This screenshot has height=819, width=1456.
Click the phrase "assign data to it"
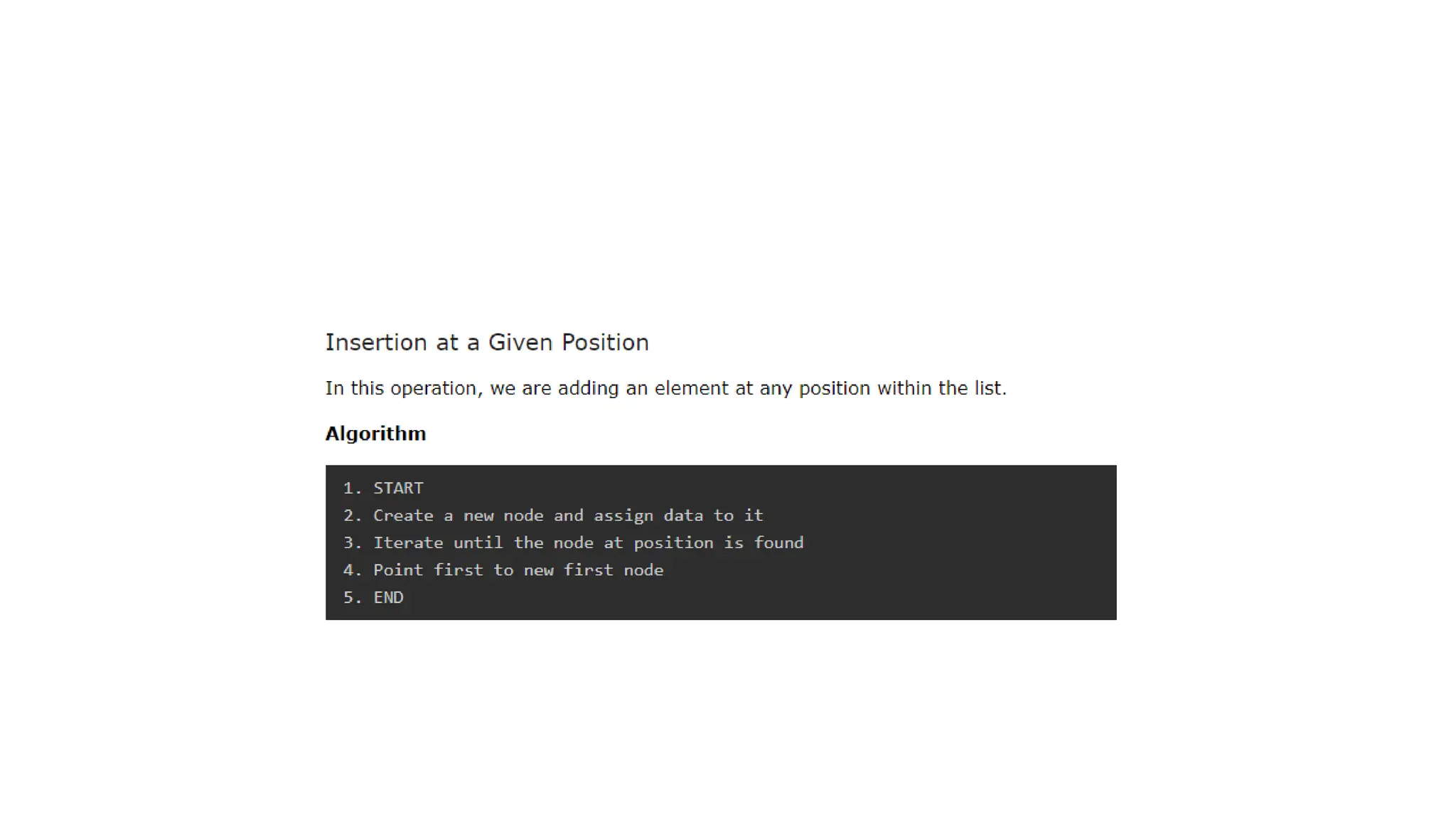click(x=678, y=515)
